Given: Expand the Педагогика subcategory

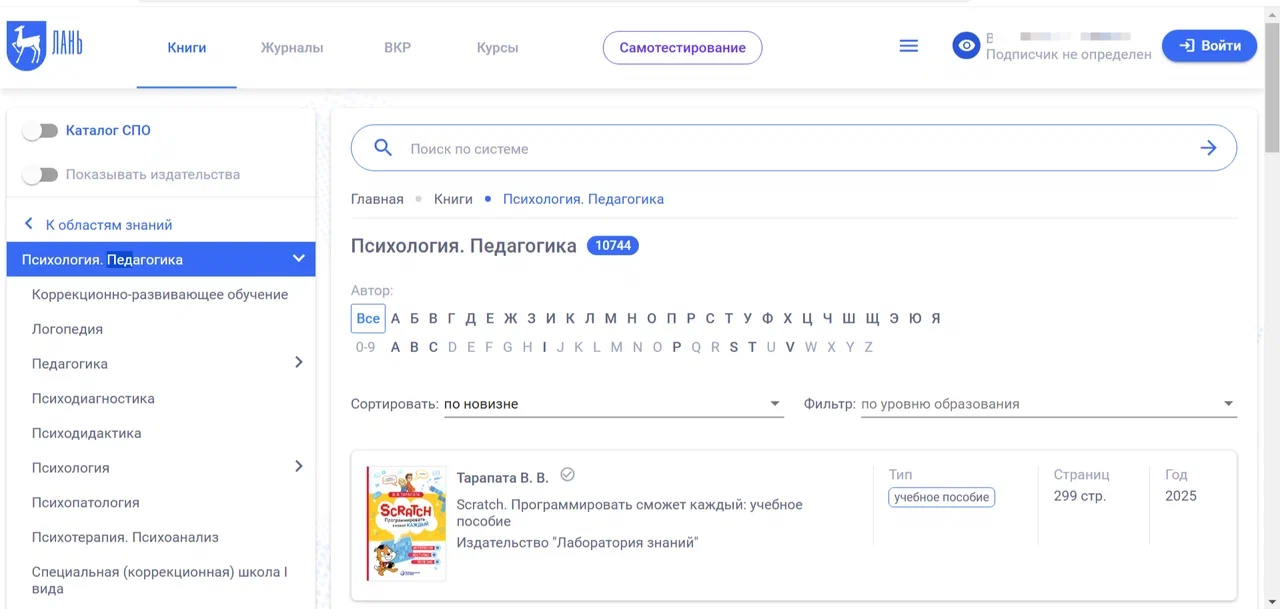Looking at the screenshot, I should [x=298, y=363].
